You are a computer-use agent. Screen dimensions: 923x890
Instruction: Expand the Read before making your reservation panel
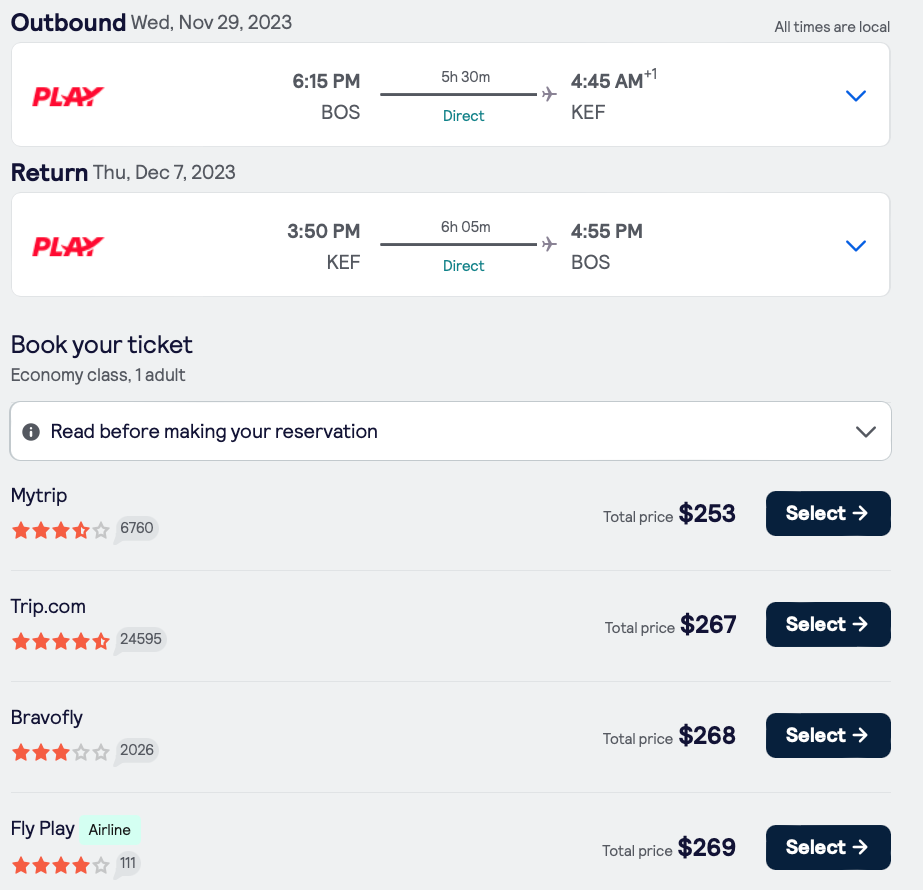[866, 432]
